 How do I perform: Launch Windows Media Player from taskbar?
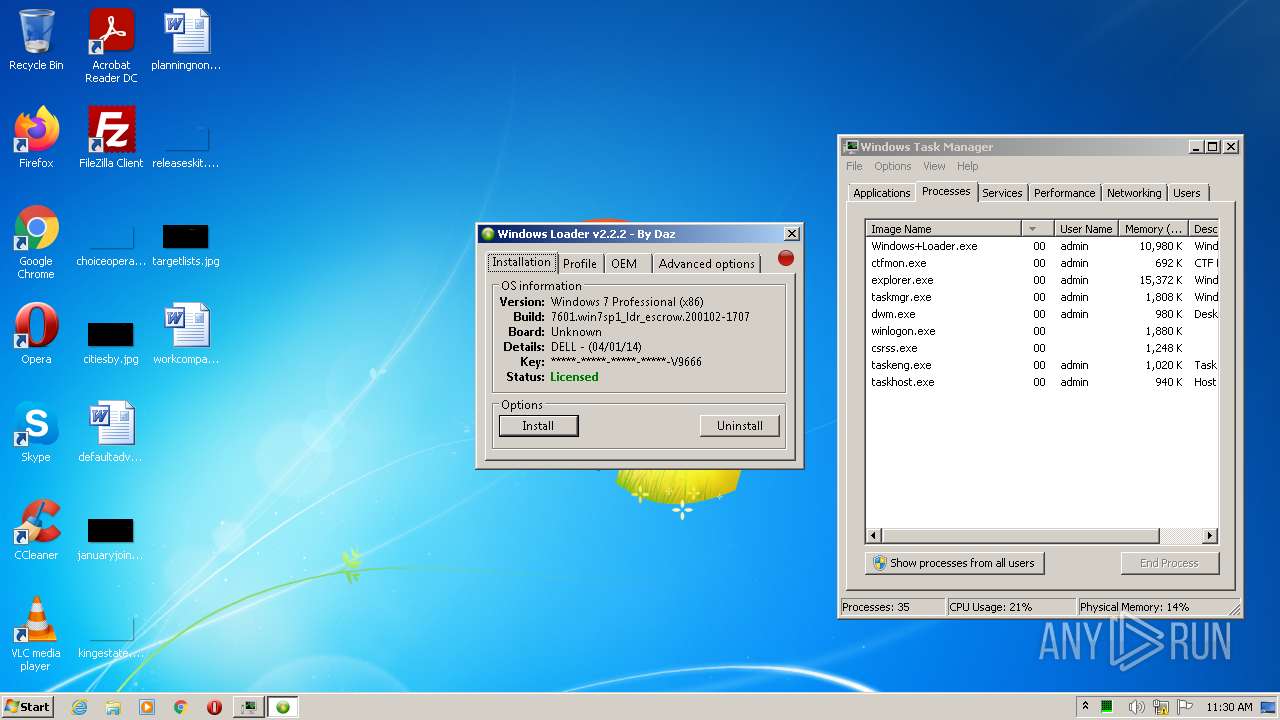147,707
